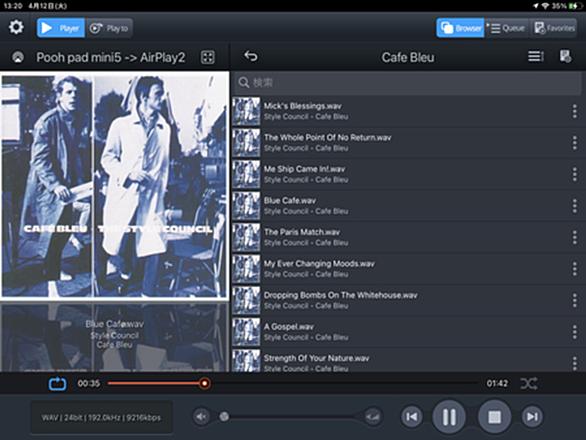586x440 pixels.
Task: Tap the Cafe Bleu album cover art
Action: 115,186
